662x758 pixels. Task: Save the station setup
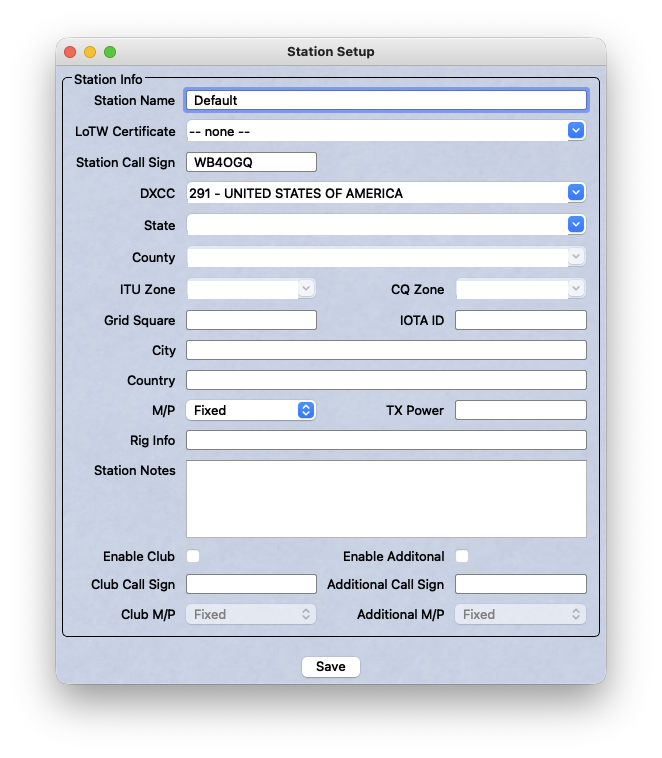(x=331, y=667)
